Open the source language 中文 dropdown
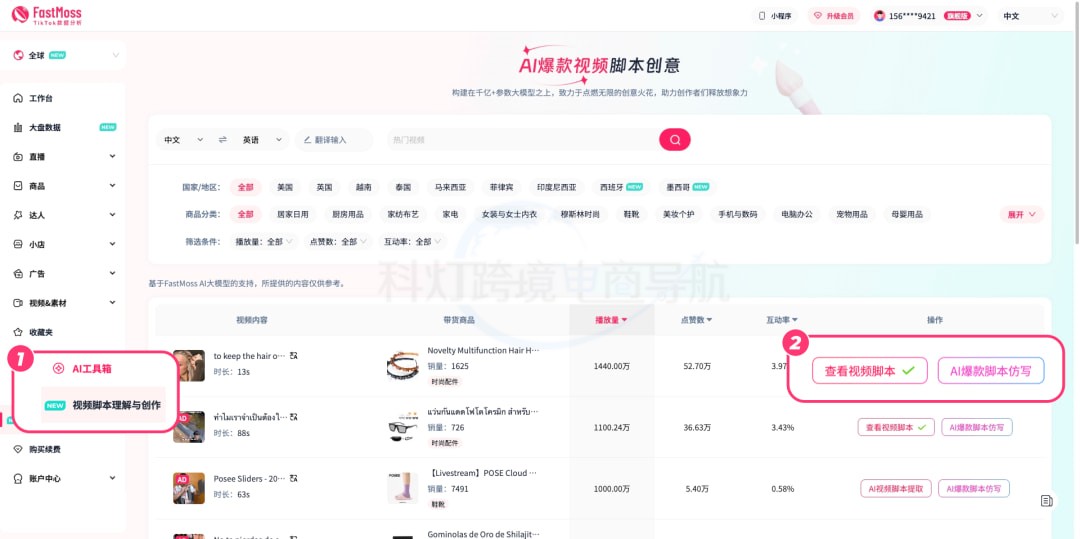This screenshot has height=539, width=1080. click(183, 140)
